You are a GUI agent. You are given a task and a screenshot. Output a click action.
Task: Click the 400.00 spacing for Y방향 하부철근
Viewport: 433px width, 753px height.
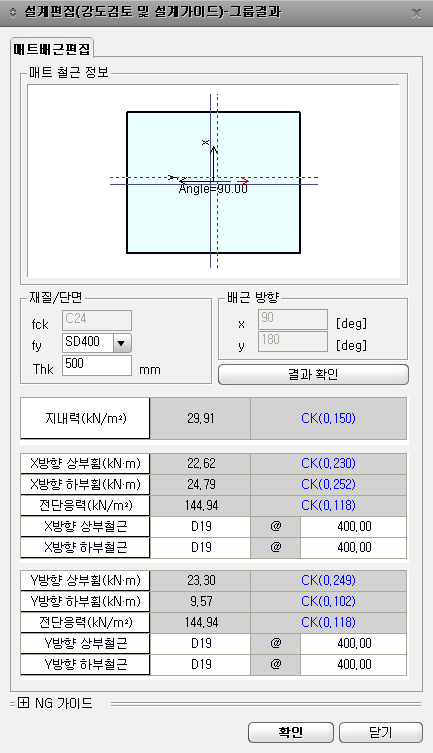pyautogui.click(x=354, y=665)
